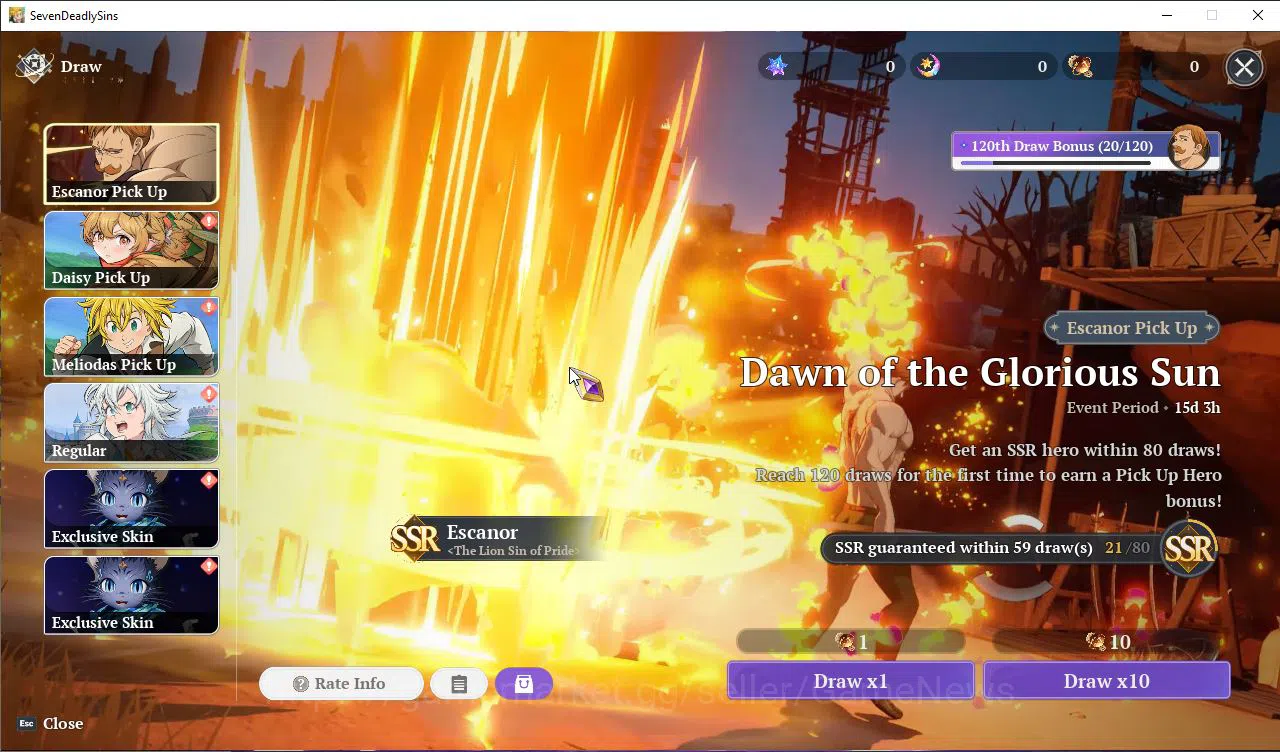Click the SSR rank icon beside Escanor's name
The image size is (1280, 752).
point(415,539)
